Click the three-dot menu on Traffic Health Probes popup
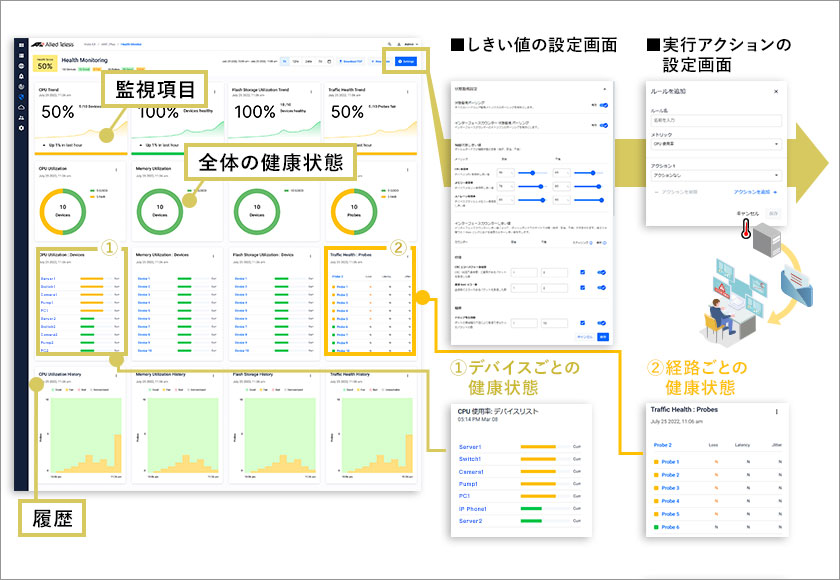This screenshot has width=840, height=580. pyautogui.click(x=776, y=411)
